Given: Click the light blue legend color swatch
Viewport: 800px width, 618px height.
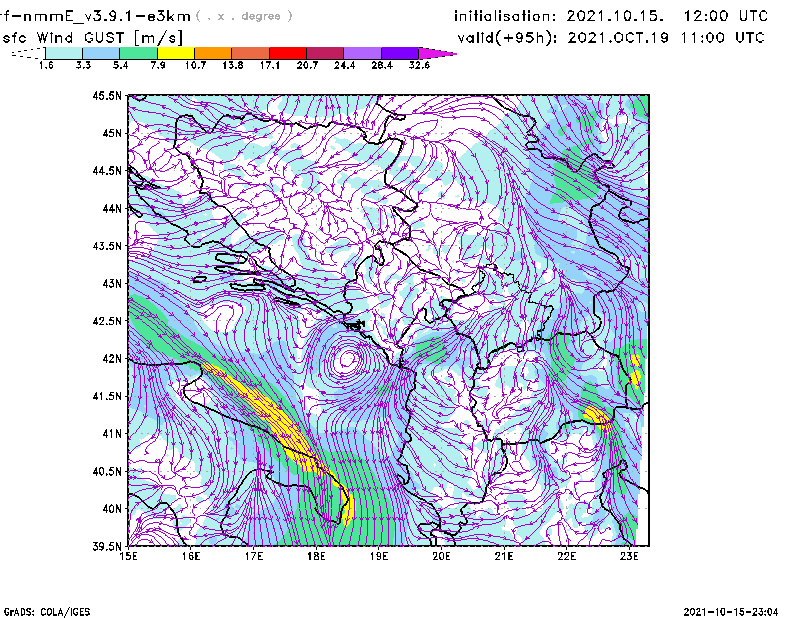Looking at the screenshot, I should [x=101, y=53].
